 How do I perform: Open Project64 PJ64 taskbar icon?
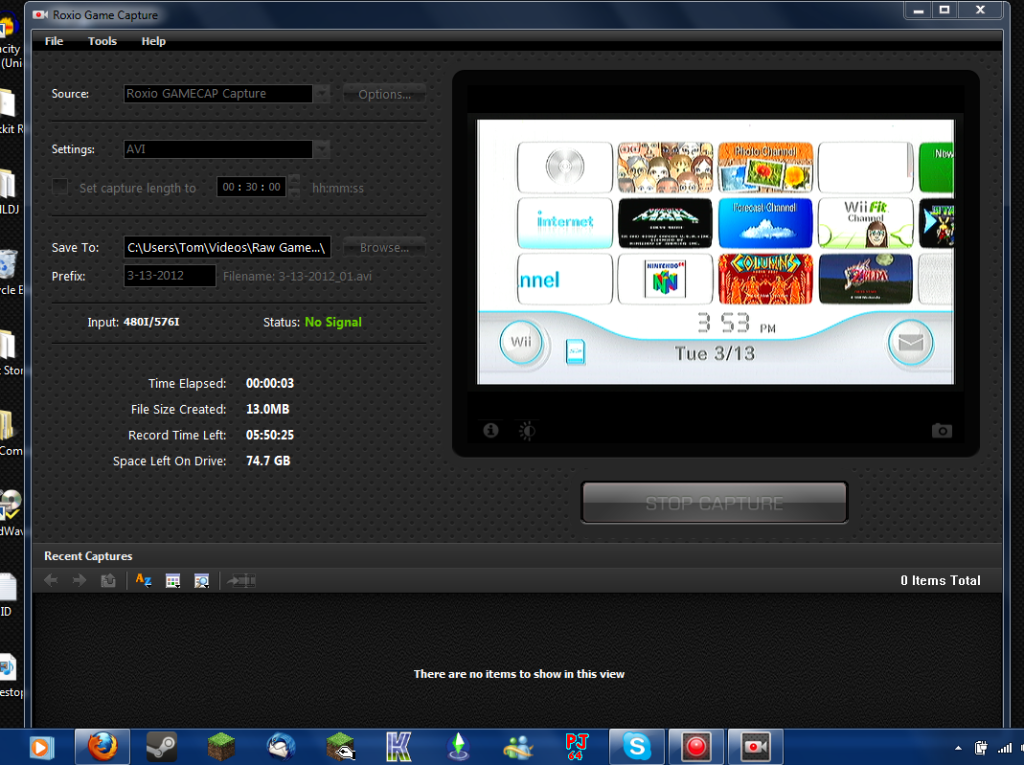pyautogui.click(x=577, y=747)
